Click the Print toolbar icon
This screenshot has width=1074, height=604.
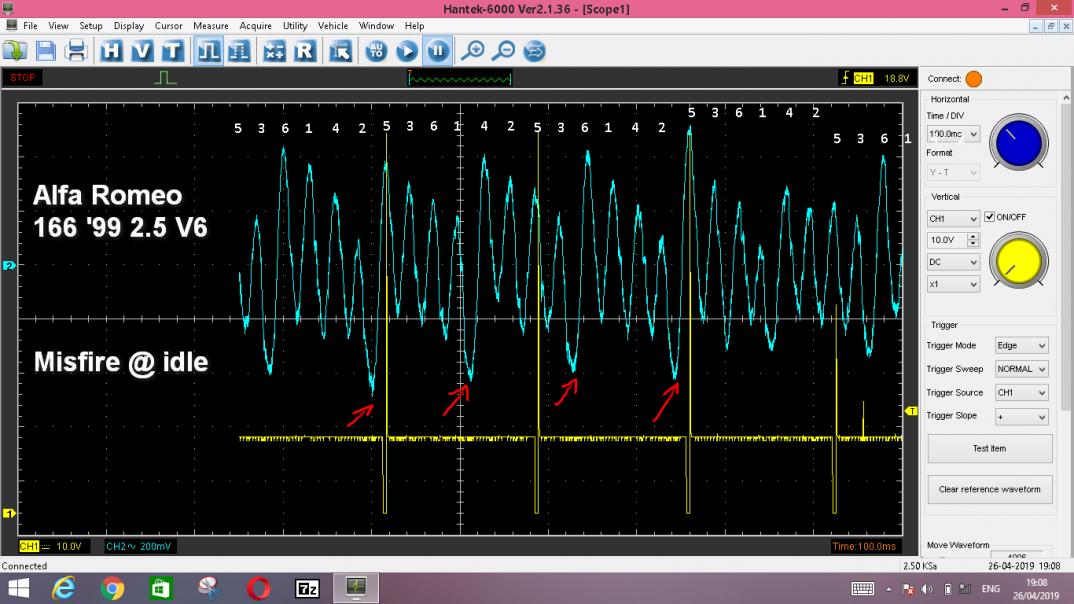point(76,51)
